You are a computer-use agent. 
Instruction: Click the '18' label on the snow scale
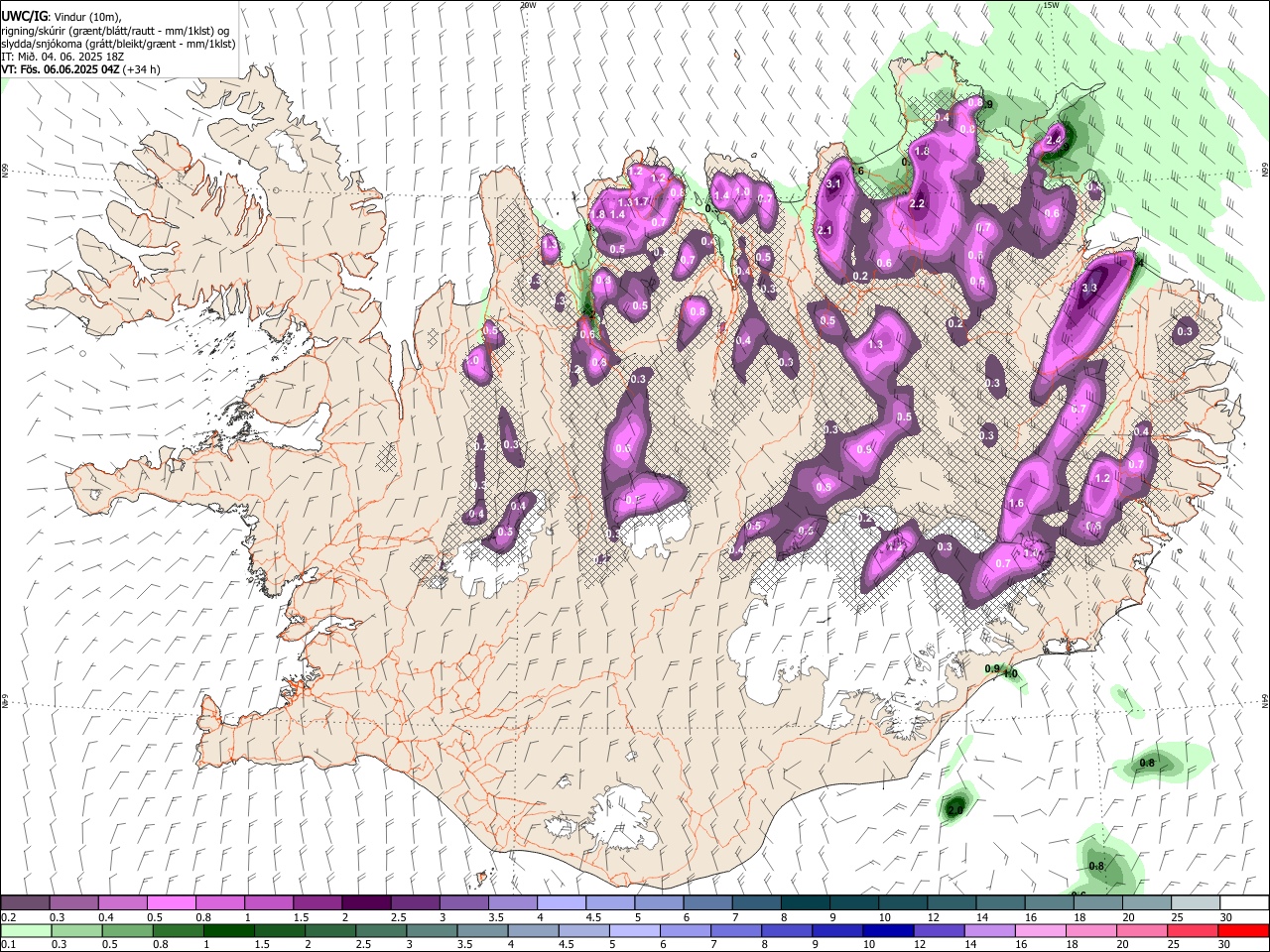click(x=1080, y=917)
